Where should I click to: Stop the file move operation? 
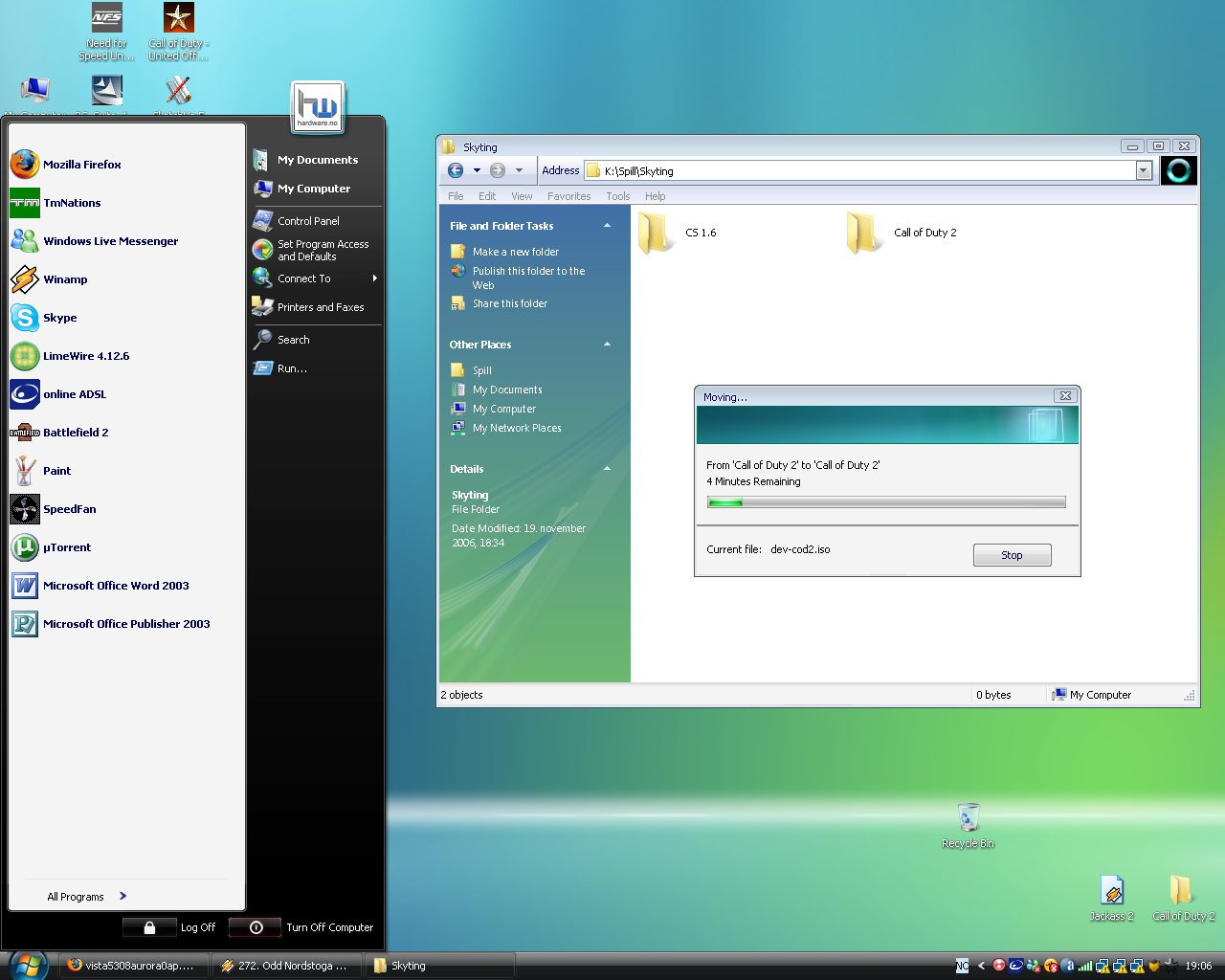pos(1012,555)
